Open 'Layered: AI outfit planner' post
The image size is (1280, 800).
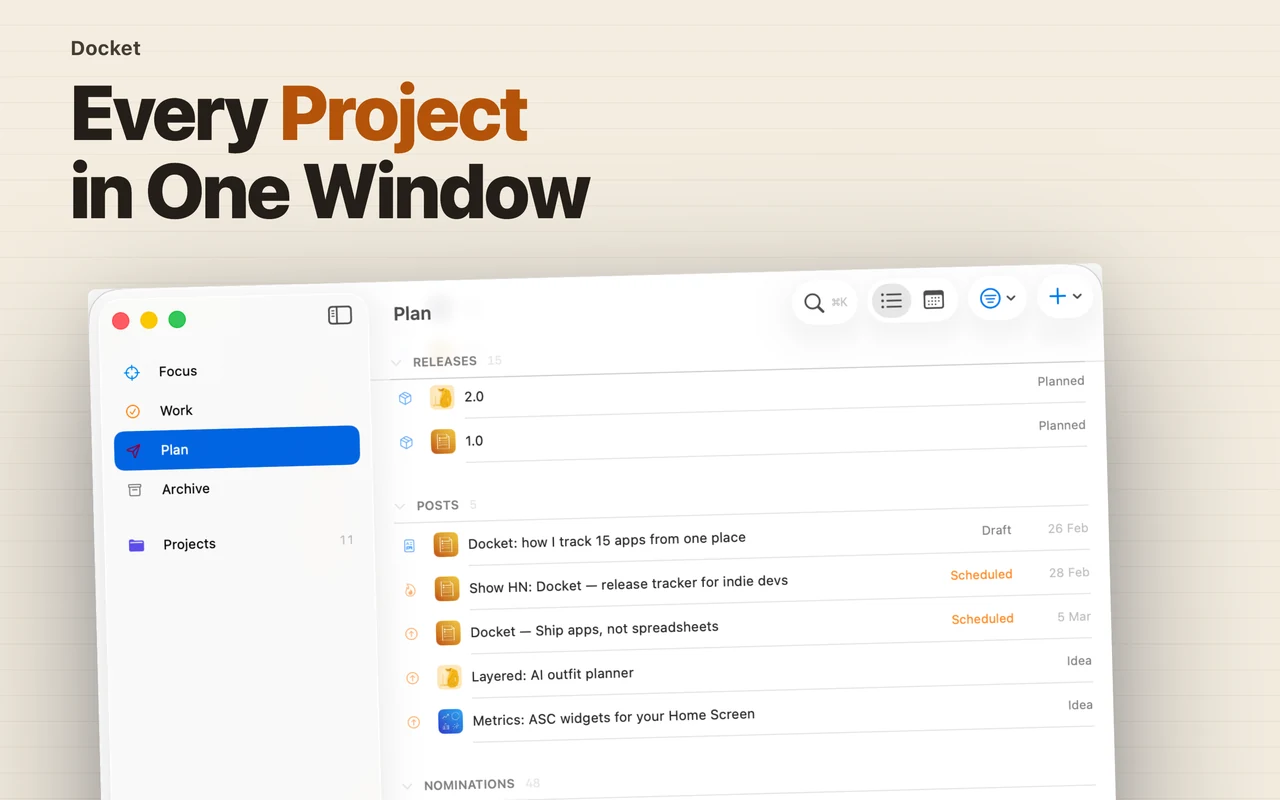[747, 669]
